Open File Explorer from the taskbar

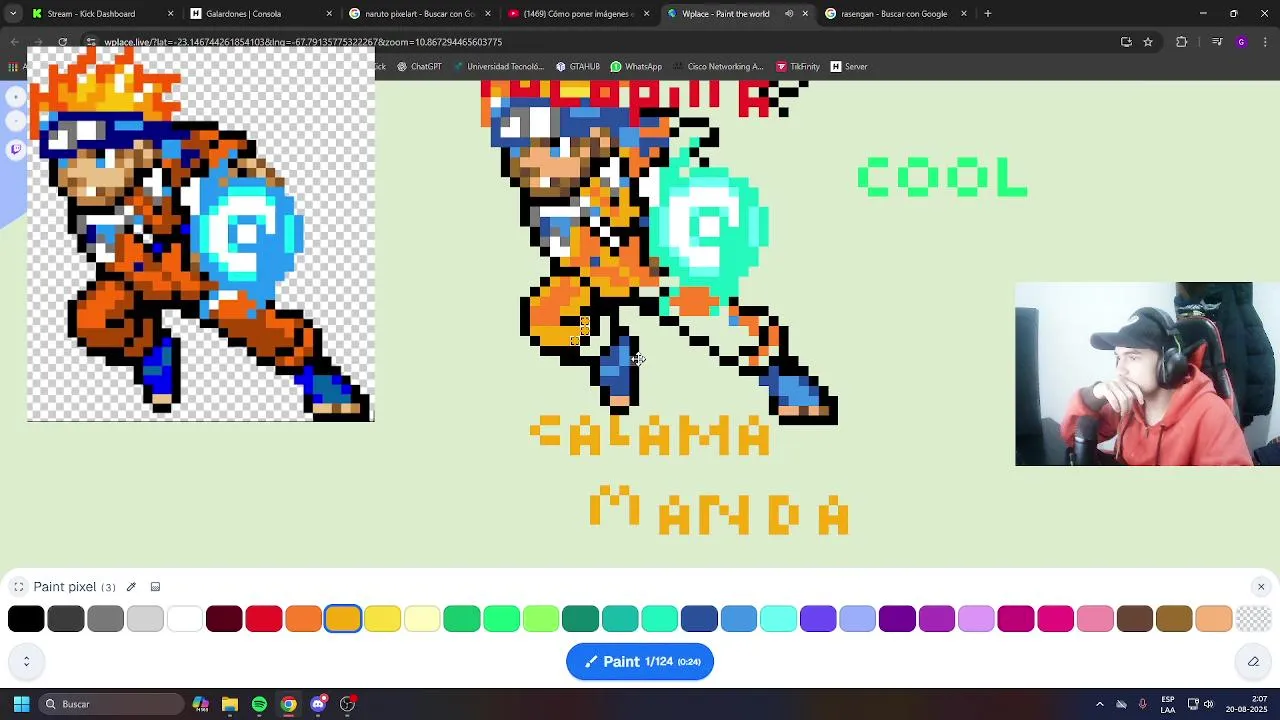(x=230, y=704)
